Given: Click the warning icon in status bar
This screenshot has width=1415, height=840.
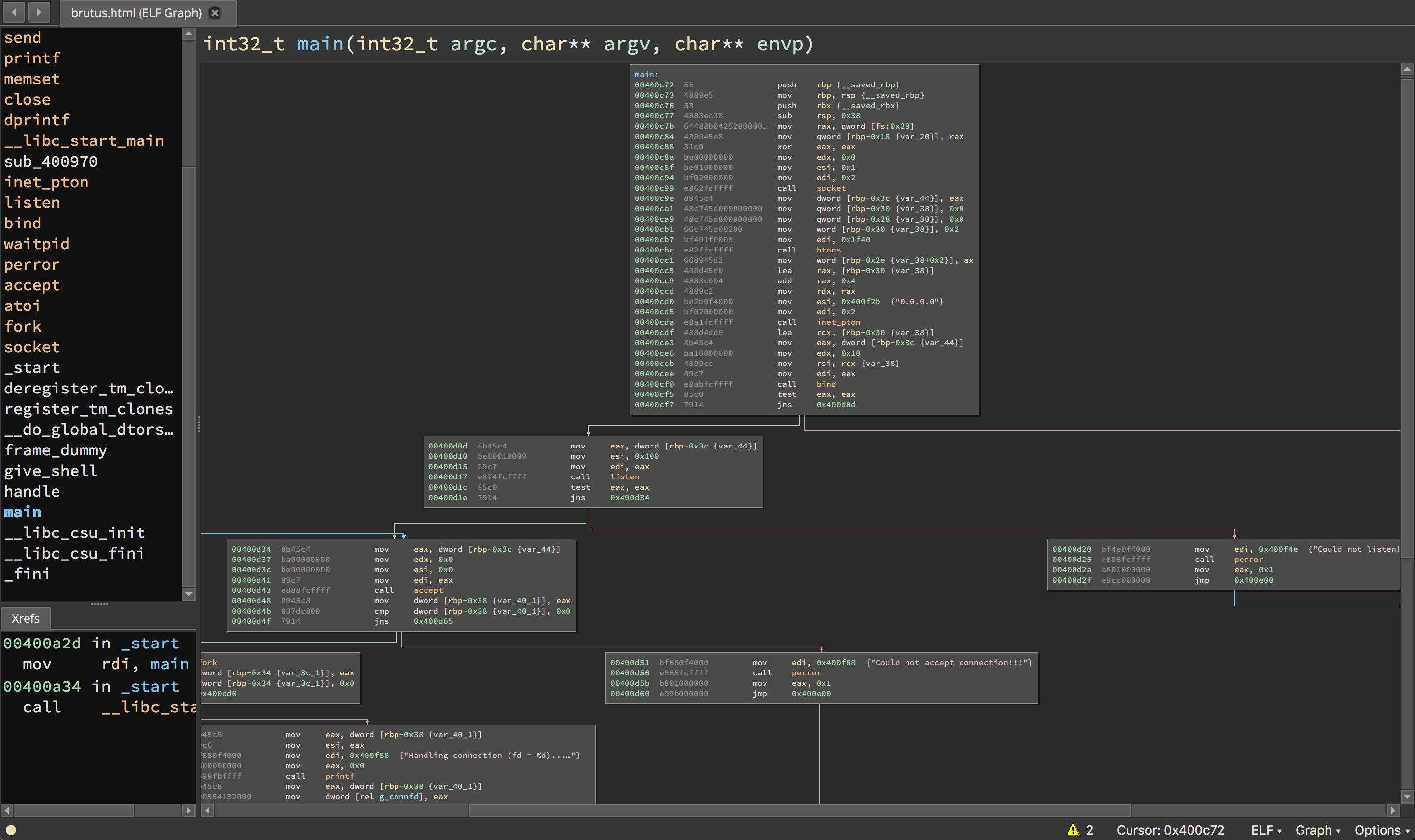Looking at the screenshot, I should coord(1073,830).
